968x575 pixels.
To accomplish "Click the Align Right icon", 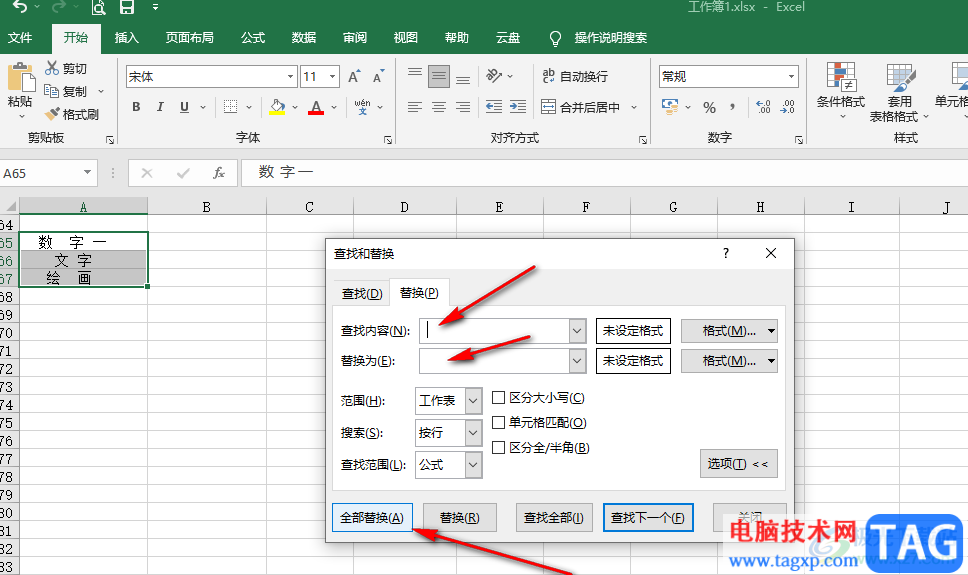I will point(463,107).
